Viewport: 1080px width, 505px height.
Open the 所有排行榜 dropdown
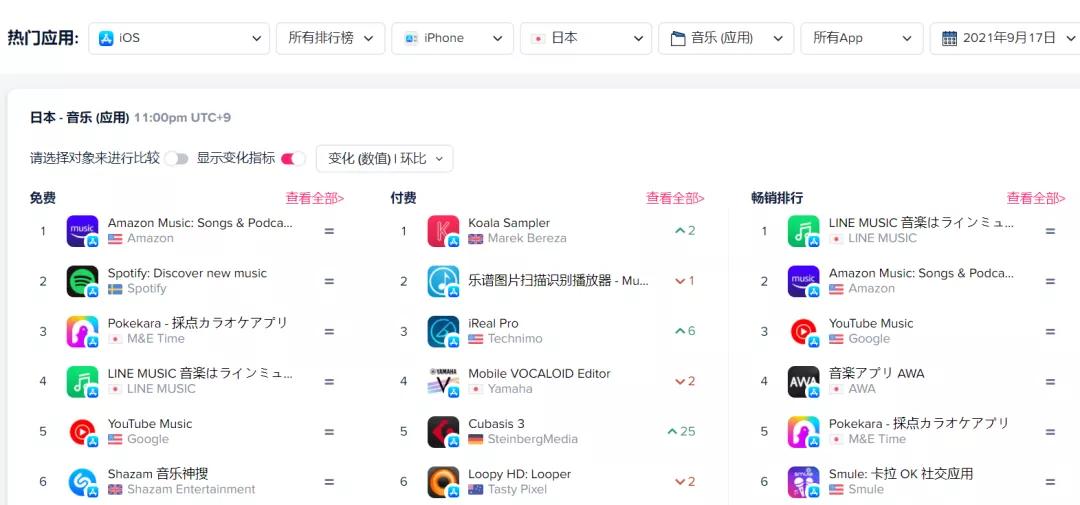(331, 38)
